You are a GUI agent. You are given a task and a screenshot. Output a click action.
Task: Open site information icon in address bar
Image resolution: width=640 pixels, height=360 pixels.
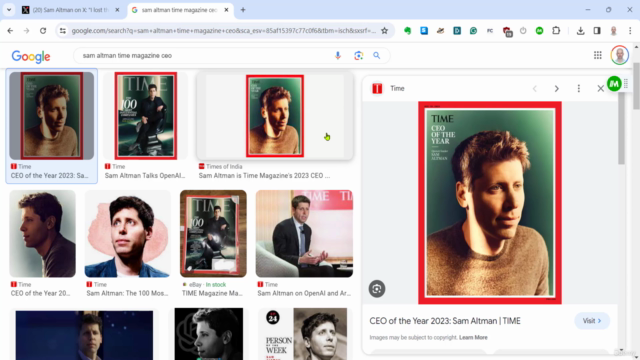pos(62,31)
